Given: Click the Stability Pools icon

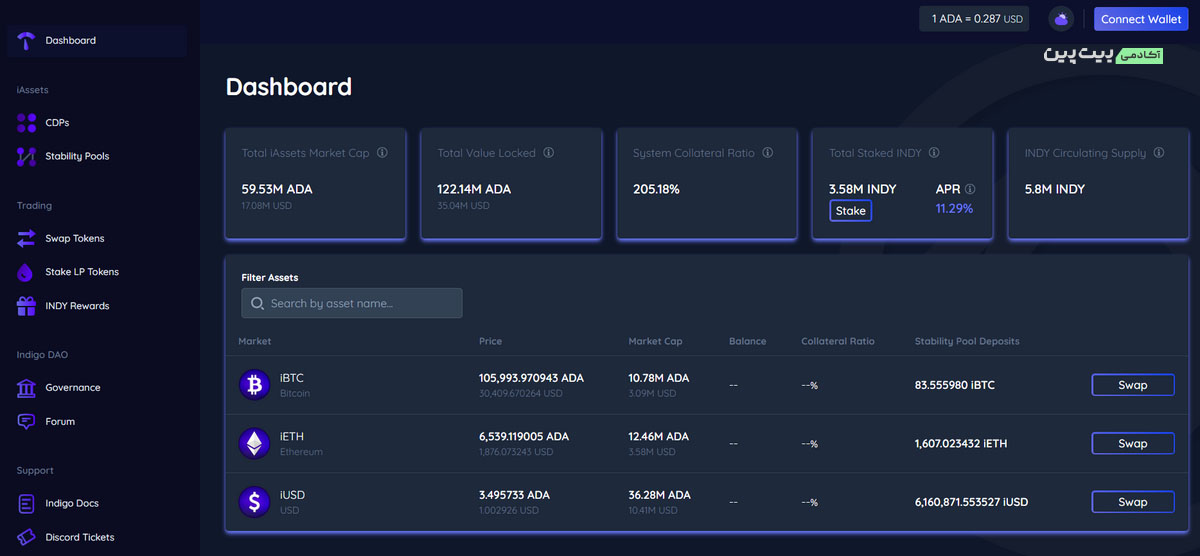Looking at the screenshot, I should (27, 156).
